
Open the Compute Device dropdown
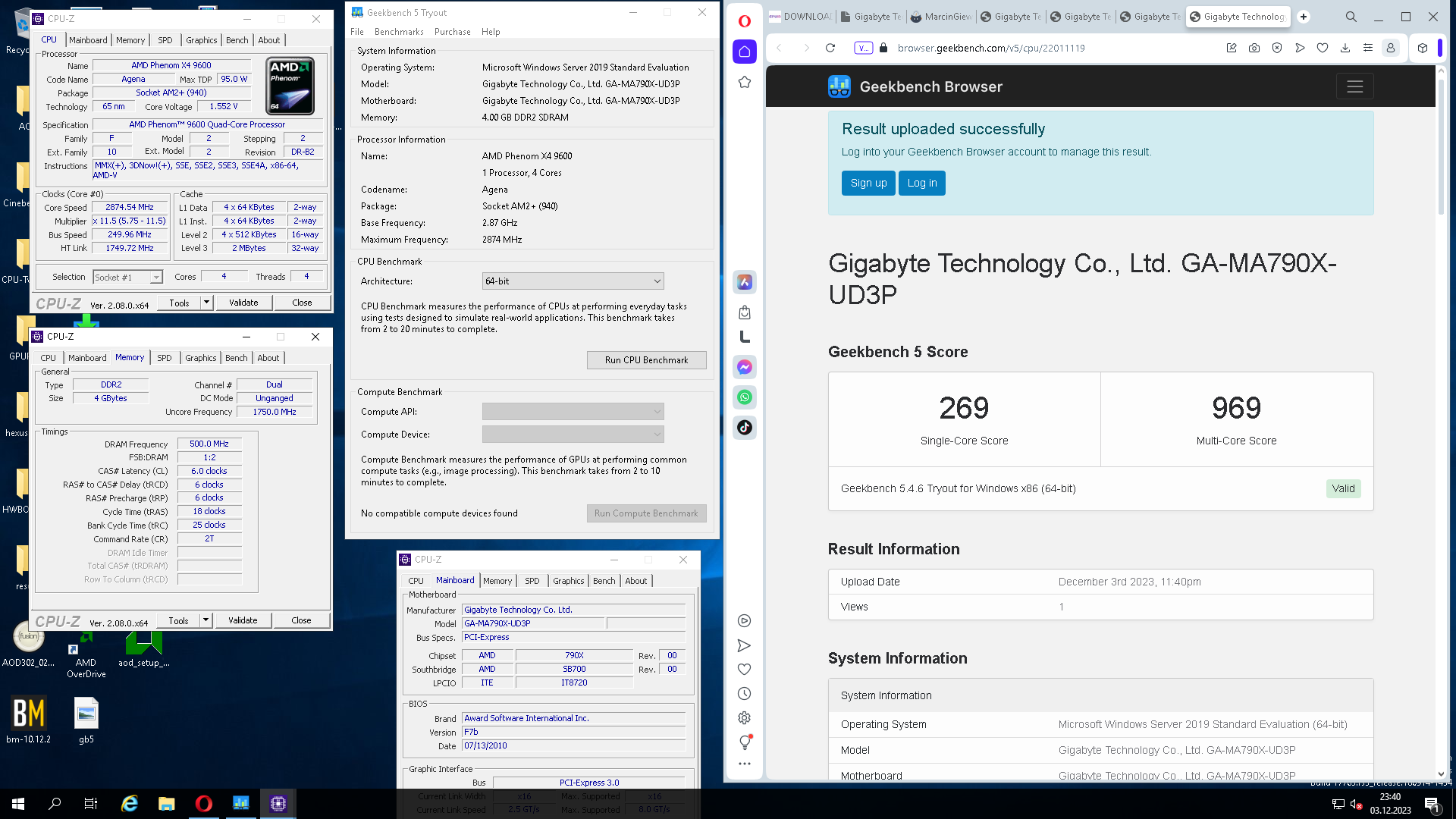[x=573, y=434]
